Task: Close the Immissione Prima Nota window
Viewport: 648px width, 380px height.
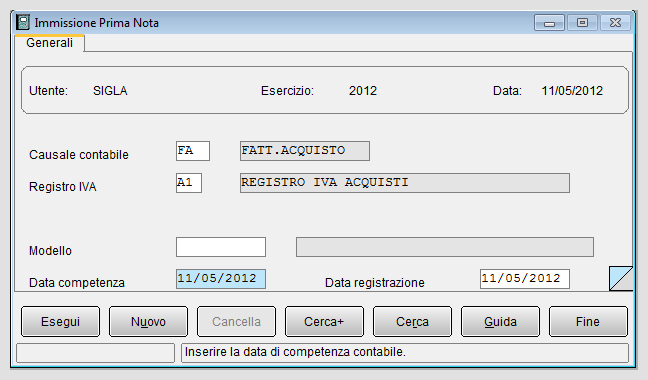Action: pyautogui.click(x=615, y=23)
